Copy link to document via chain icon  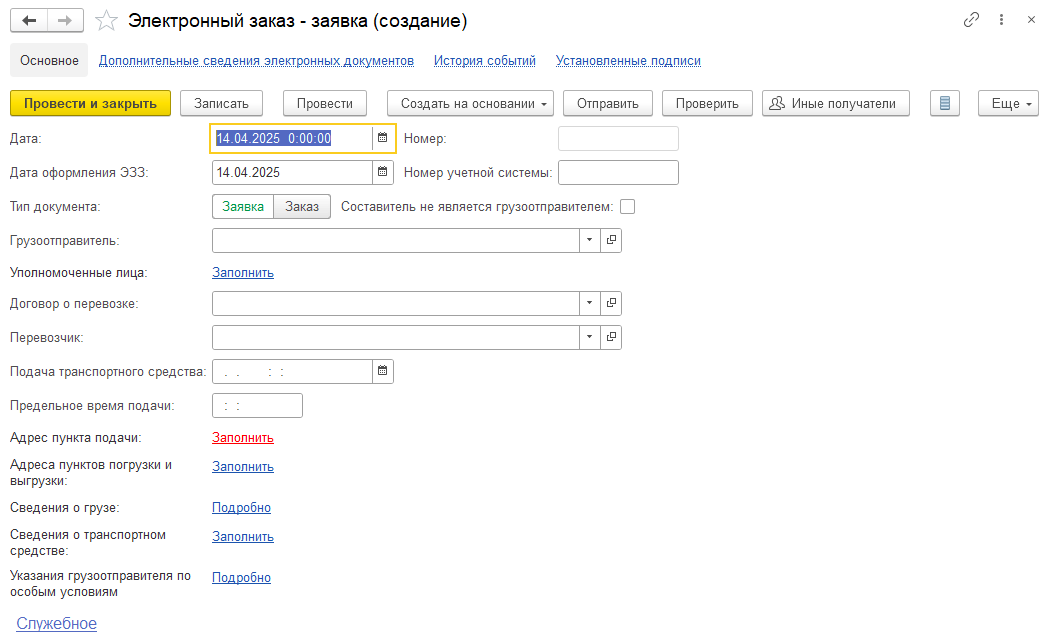971,20
